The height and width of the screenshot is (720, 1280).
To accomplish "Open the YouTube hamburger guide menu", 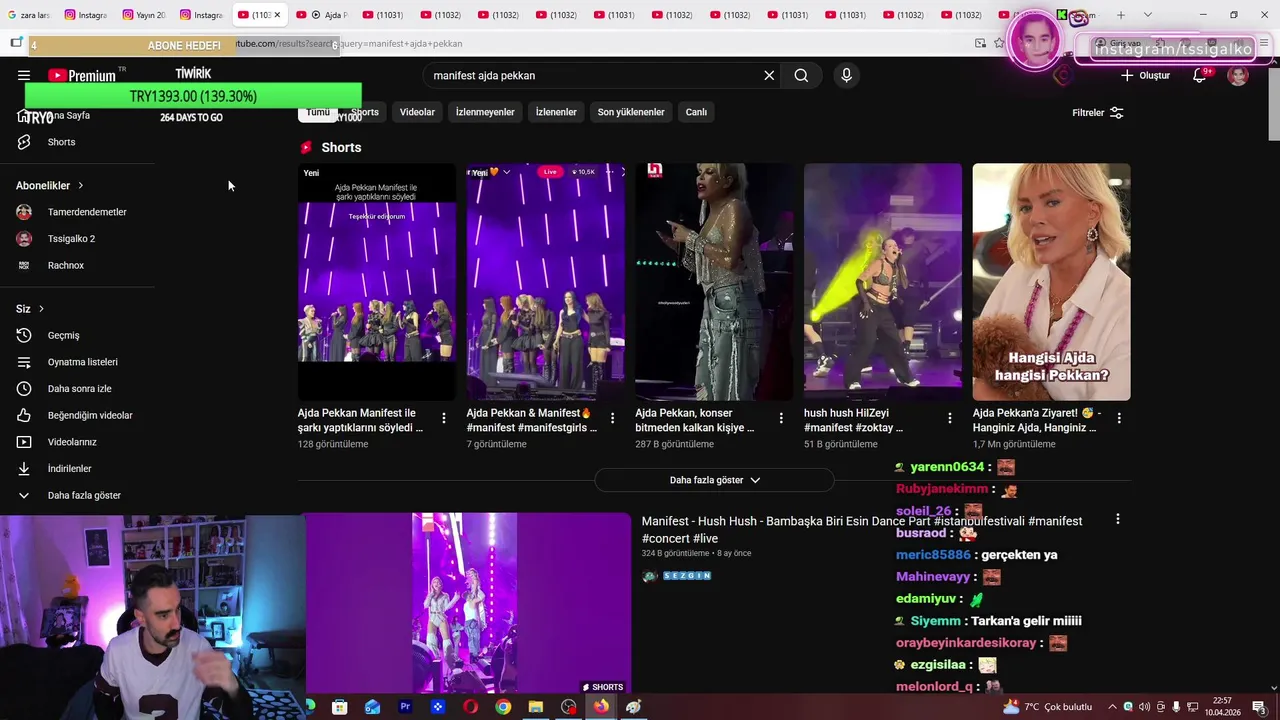I will click(x=24, y=75).
